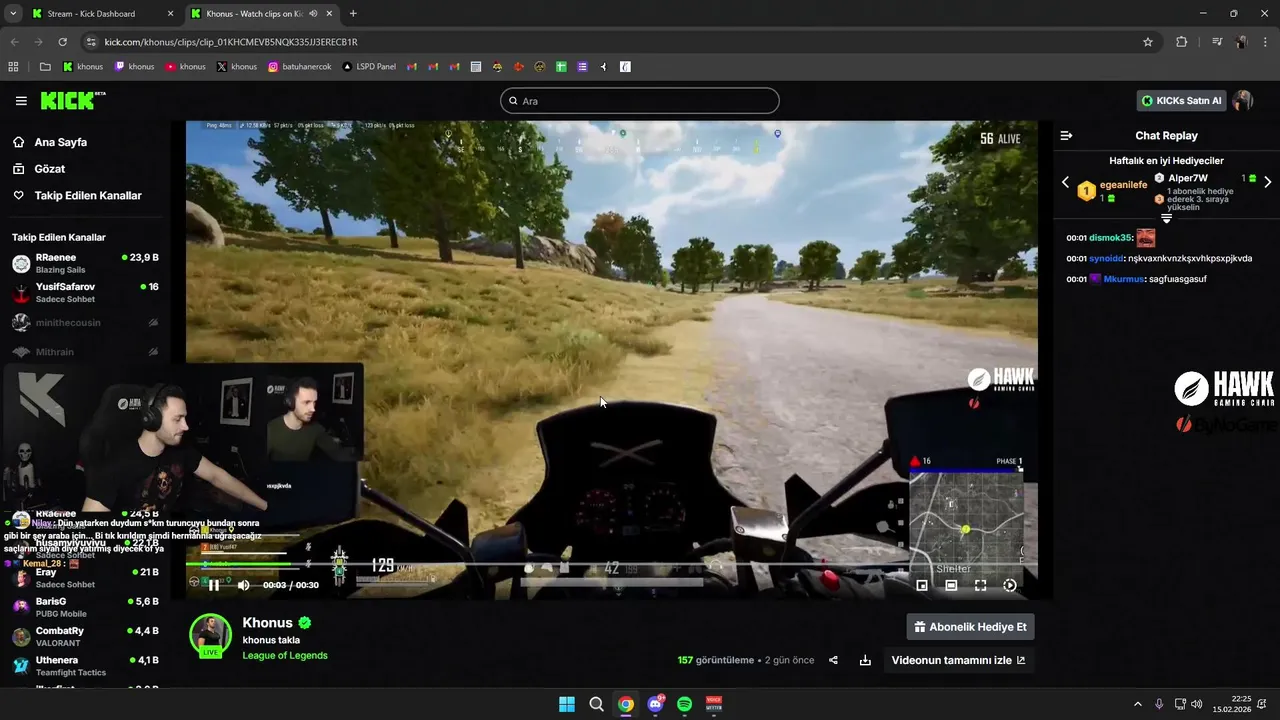Enter fullscreen mode on the video player
Viewport: 1280px width, 720px height.
coord(980,585)
